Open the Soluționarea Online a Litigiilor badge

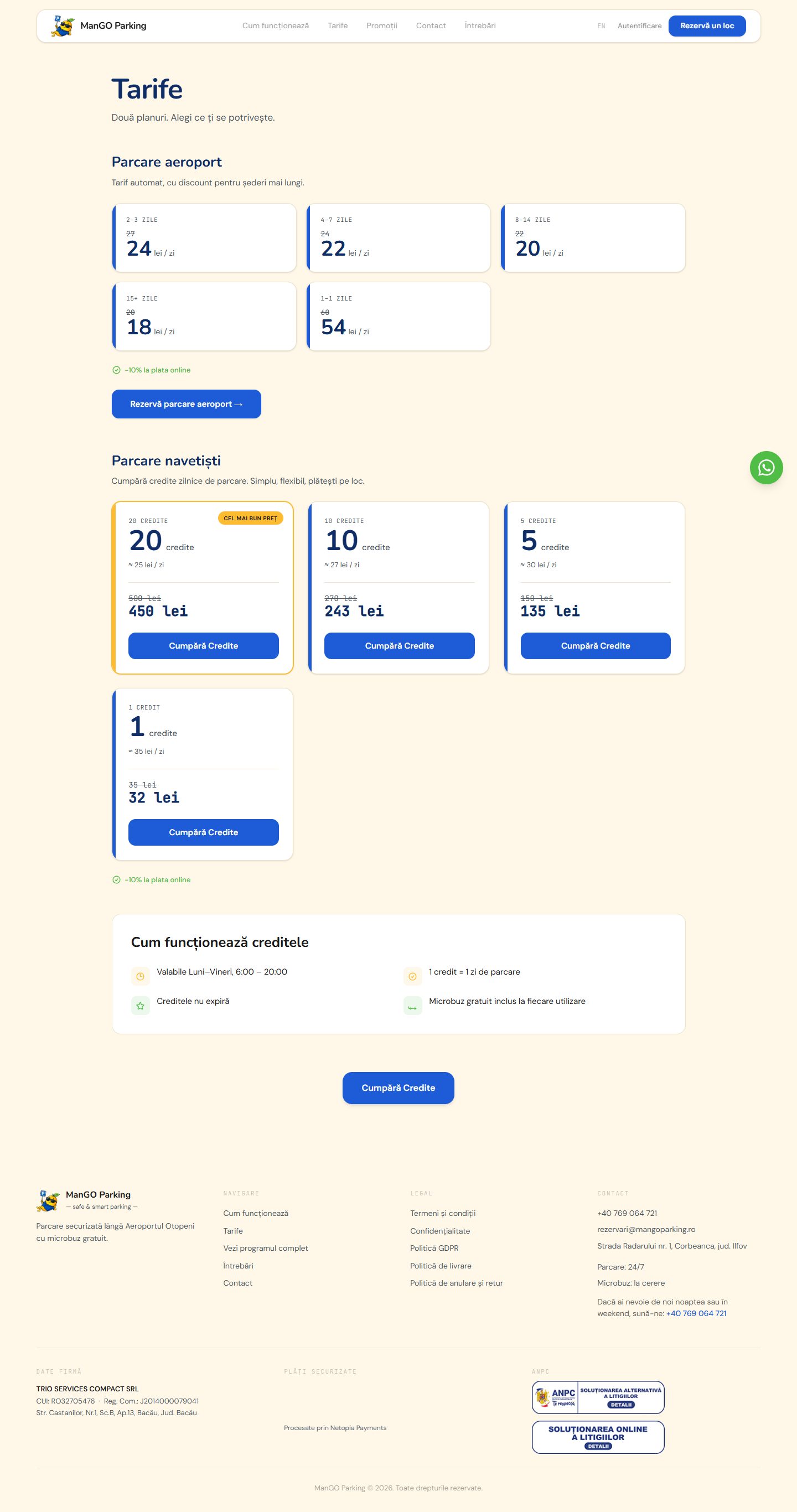[598, 1437]
